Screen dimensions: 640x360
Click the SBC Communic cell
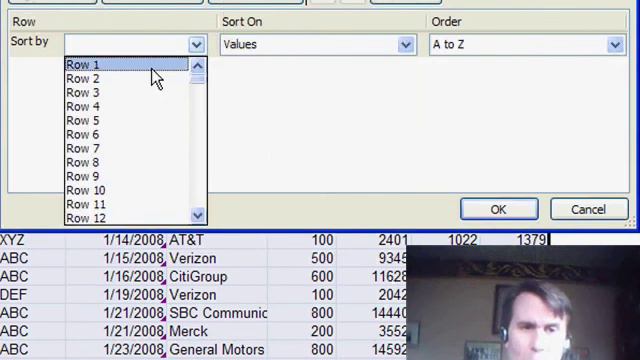click(x=217, y=313)
